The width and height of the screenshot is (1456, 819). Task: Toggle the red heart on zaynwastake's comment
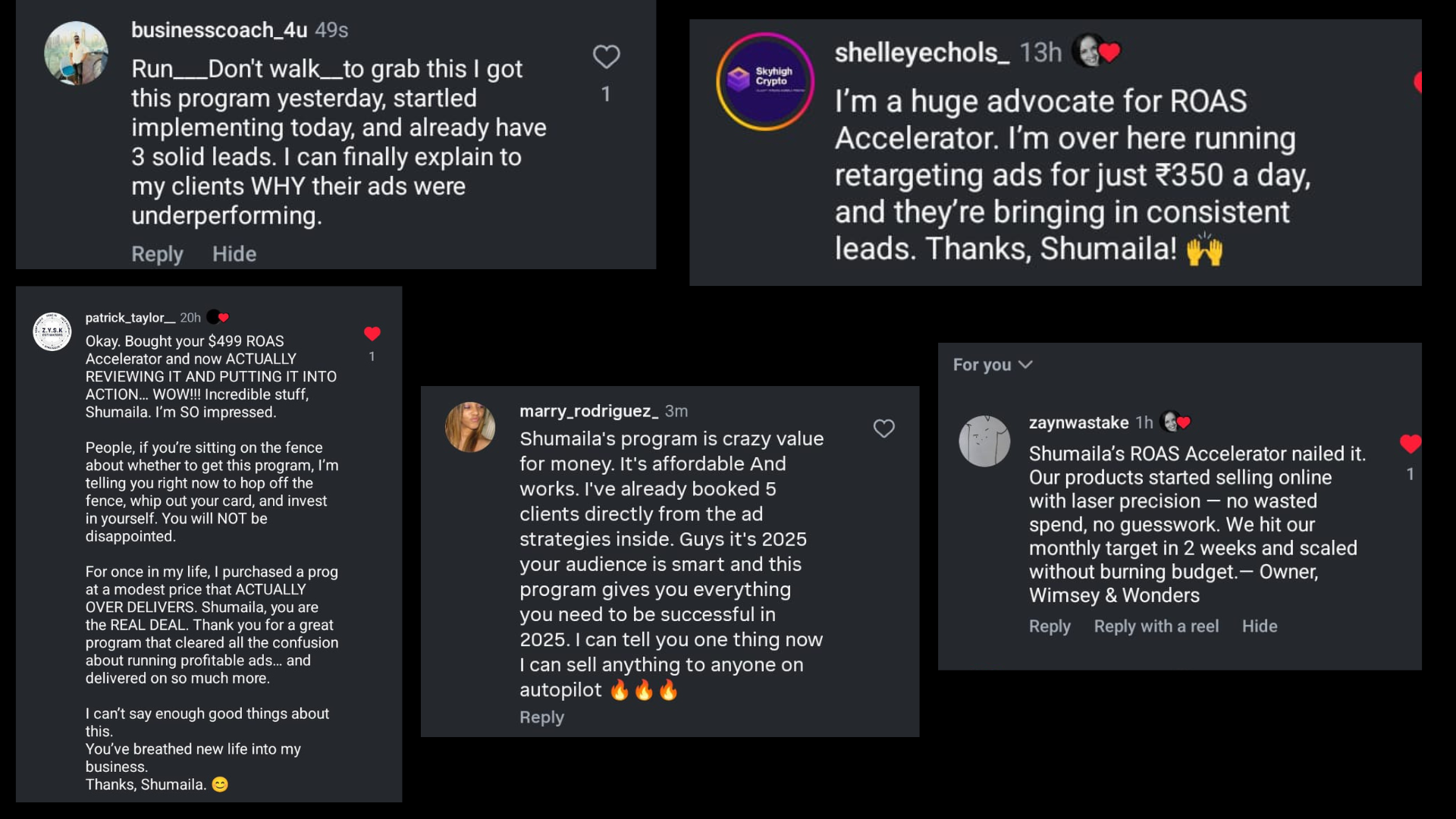1410,444
